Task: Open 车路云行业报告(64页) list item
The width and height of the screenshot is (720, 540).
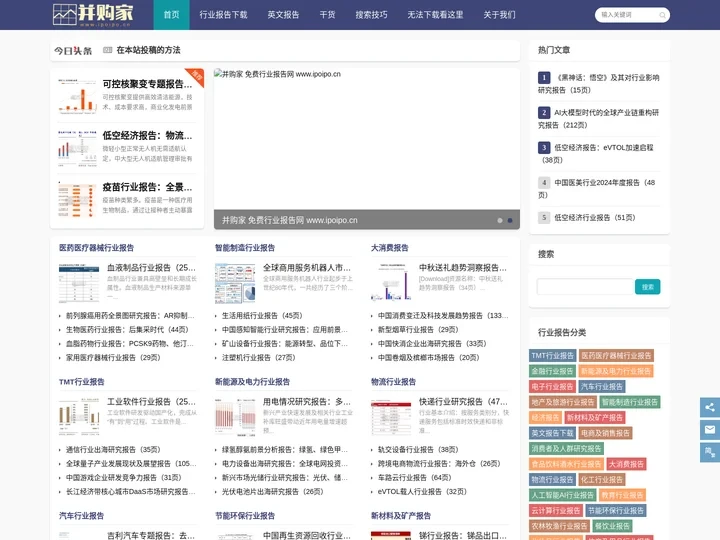Action: [x=415, y=478]
